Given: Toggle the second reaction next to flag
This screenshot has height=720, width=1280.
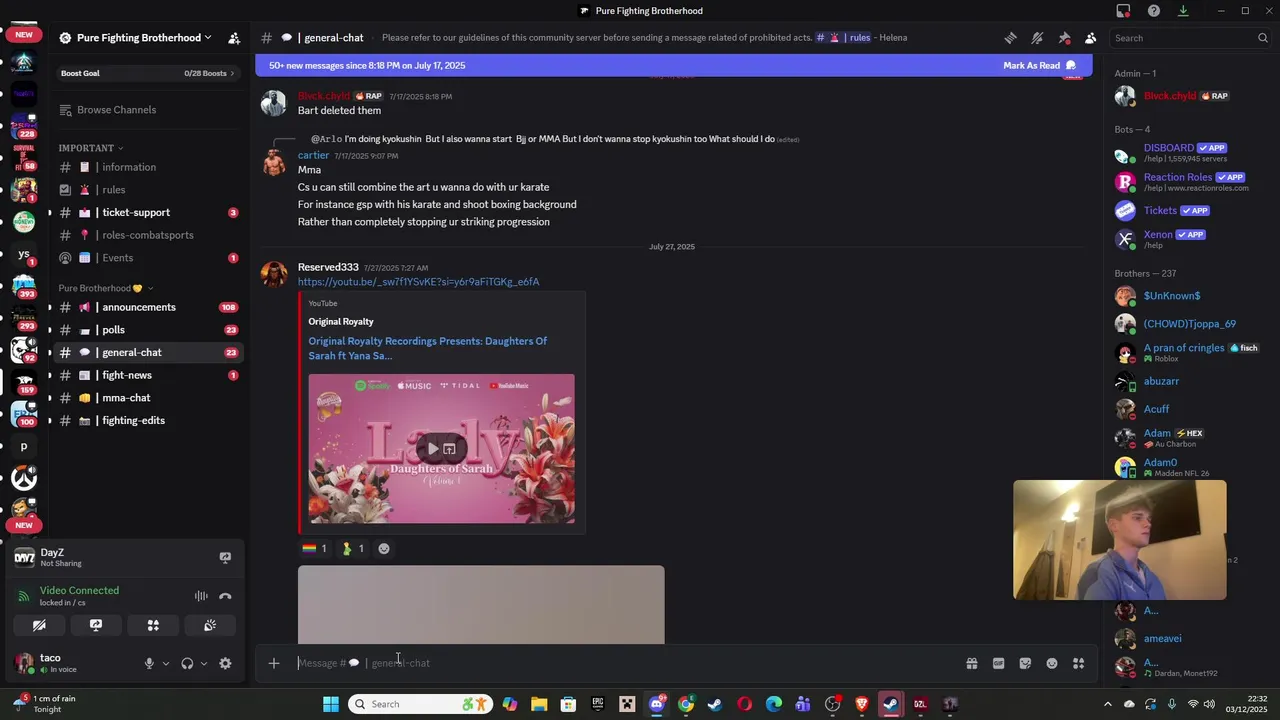Looking at the screenshot, I should tap(353, 548).
